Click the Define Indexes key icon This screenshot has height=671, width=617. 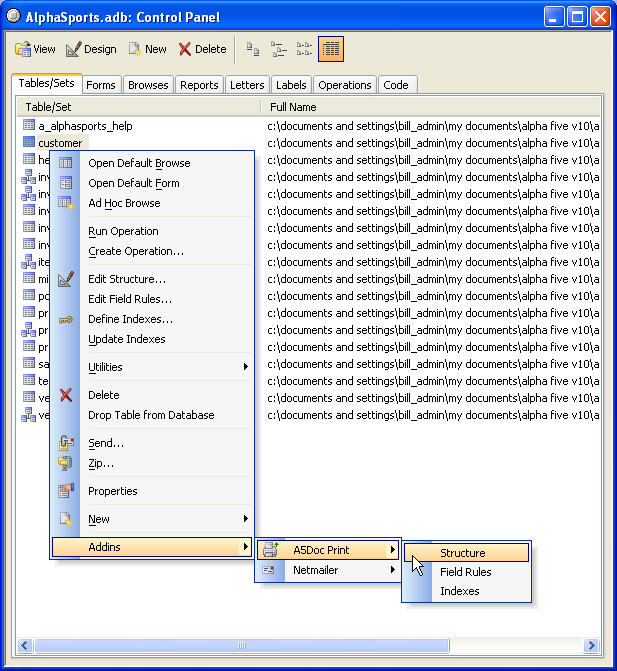(x=66, y=320)
